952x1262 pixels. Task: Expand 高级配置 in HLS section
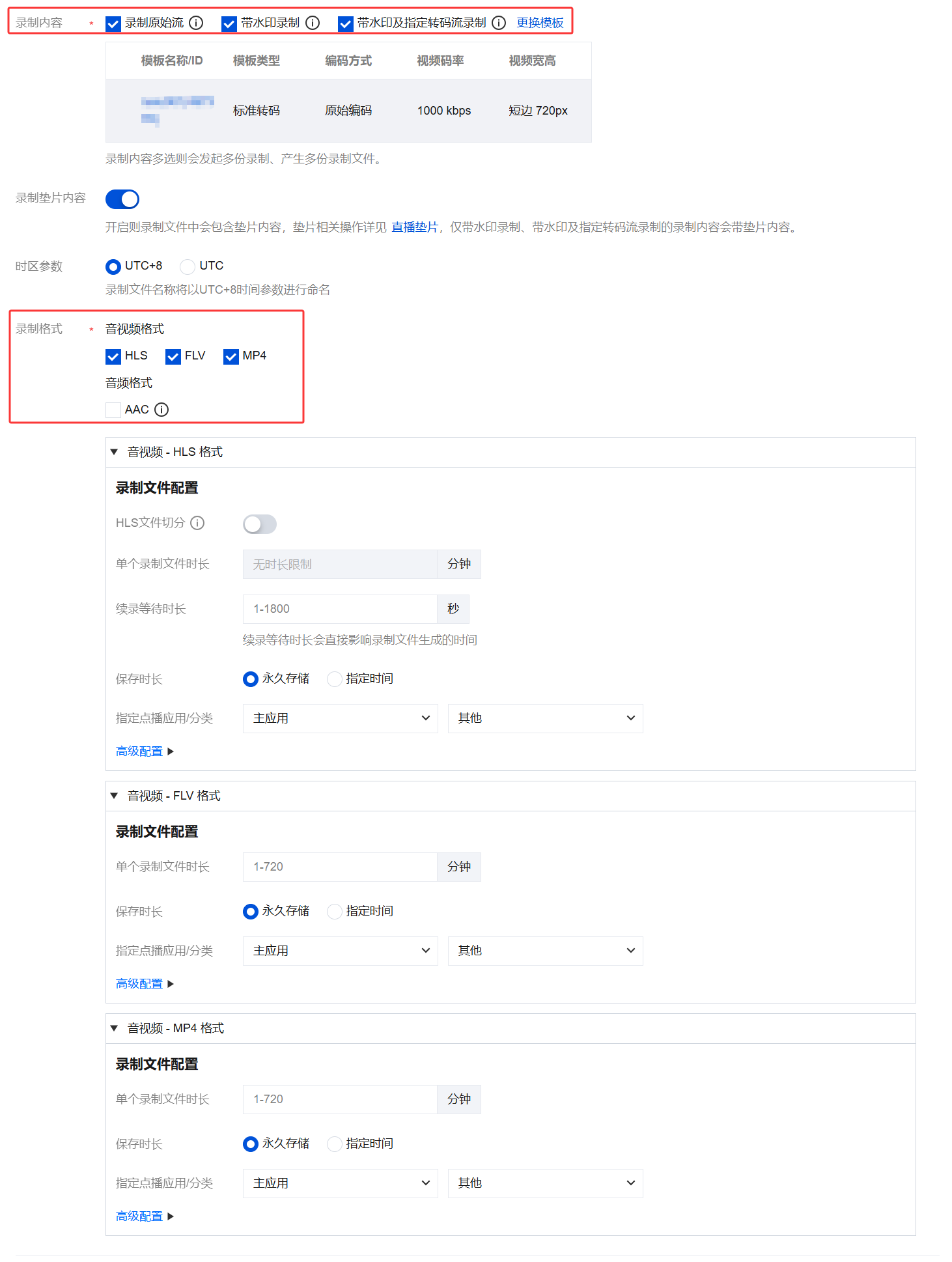pos(145,751)
